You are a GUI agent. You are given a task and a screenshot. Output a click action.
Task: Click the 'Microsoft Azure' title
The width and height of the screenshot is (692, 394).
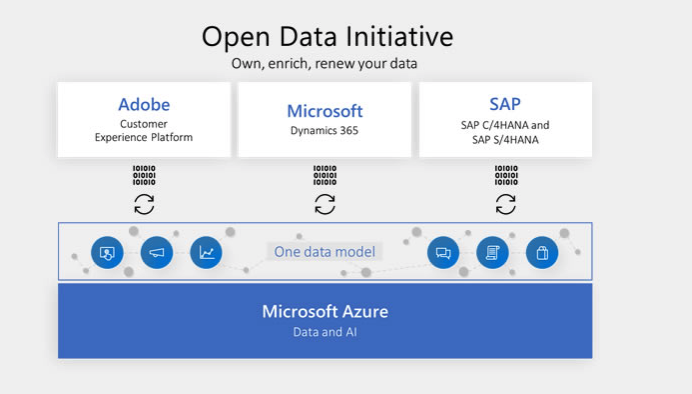tap(325, 311)
